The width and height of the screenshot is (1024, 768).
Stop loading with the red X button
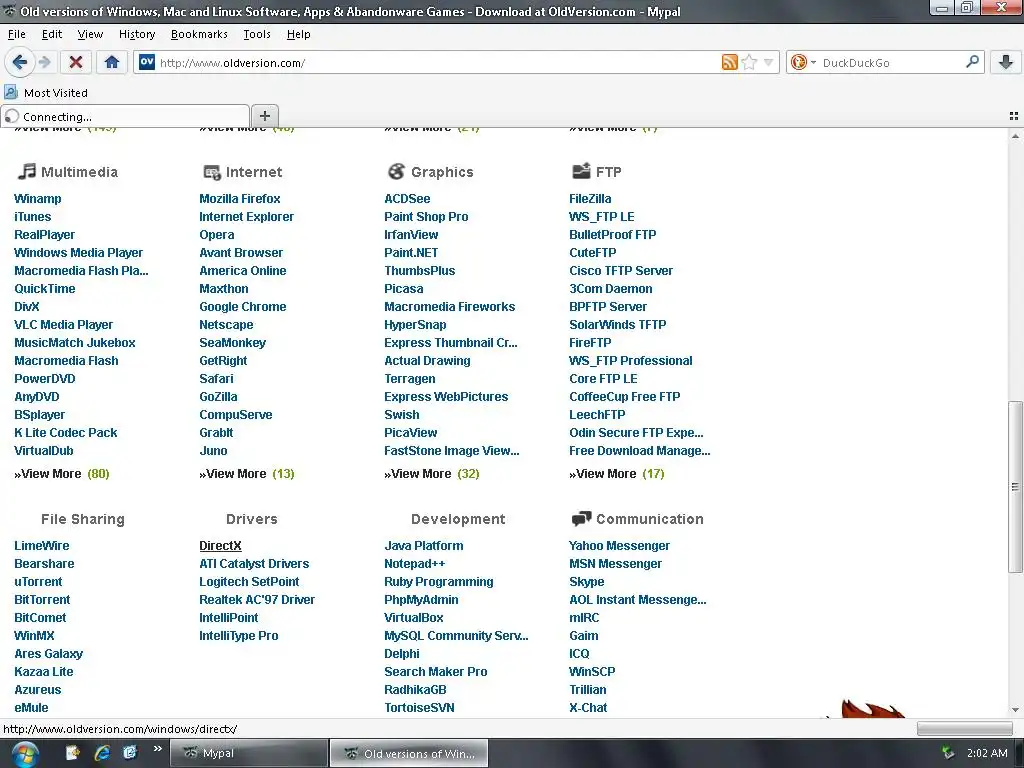coord(76,62)
